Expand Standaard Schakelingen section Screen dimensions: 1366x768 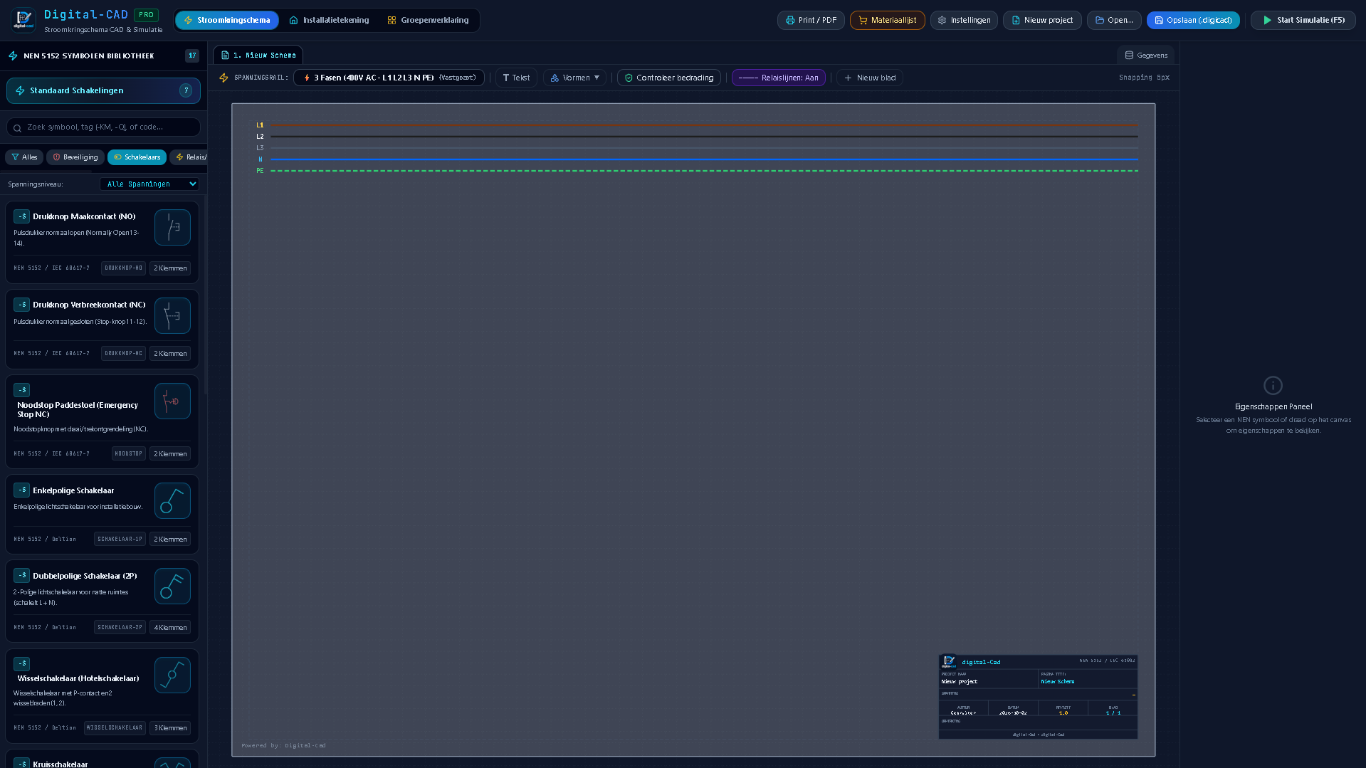coord(103,90)
